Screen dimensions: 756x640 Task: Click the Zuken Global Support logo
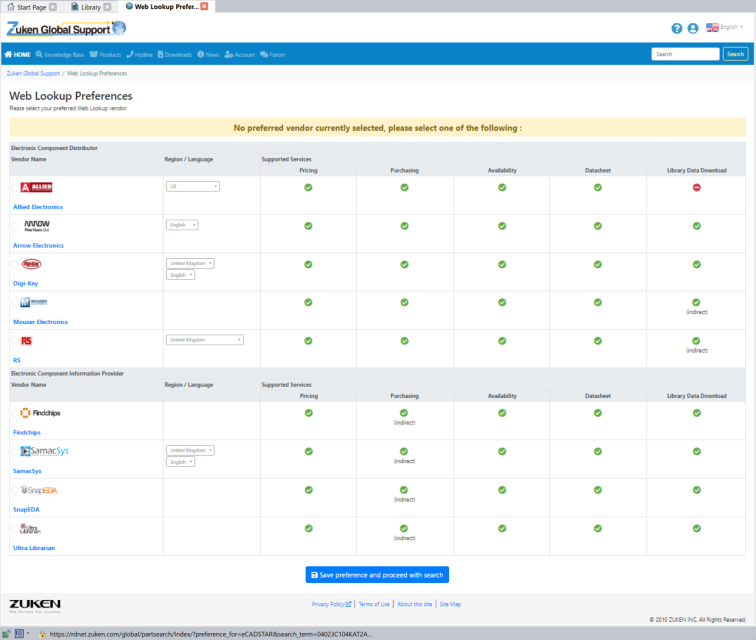66,29
